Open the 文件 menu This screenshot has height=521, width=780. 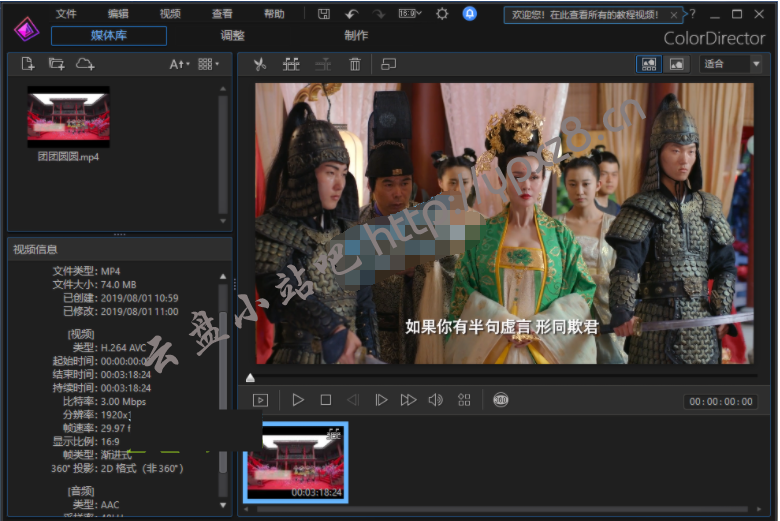point(66,14)
